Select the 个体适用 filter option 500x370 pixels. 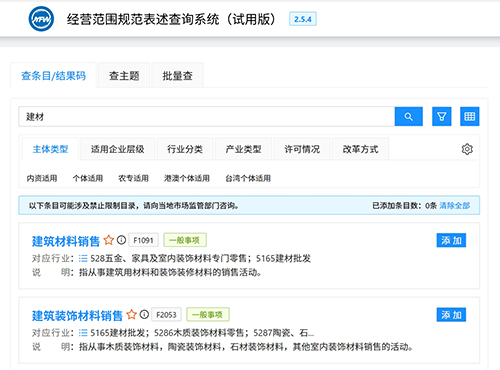pos(88,178)
